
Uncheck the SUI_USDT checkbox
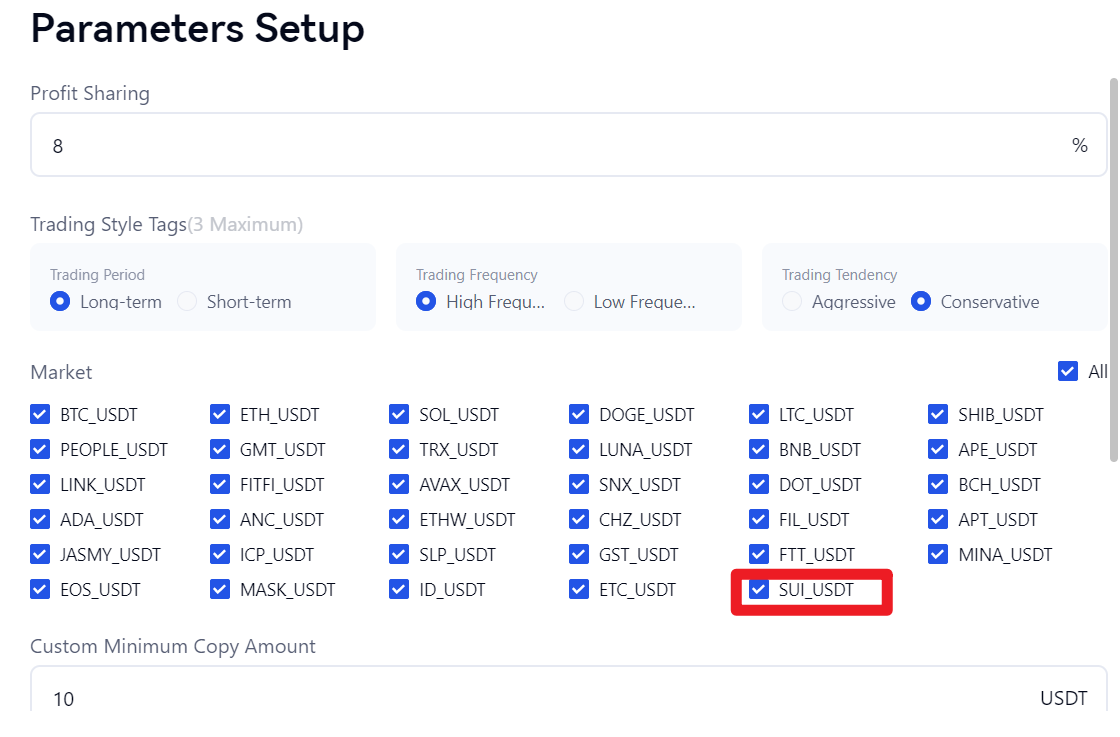pyautogui.click(x=759, y=590)
